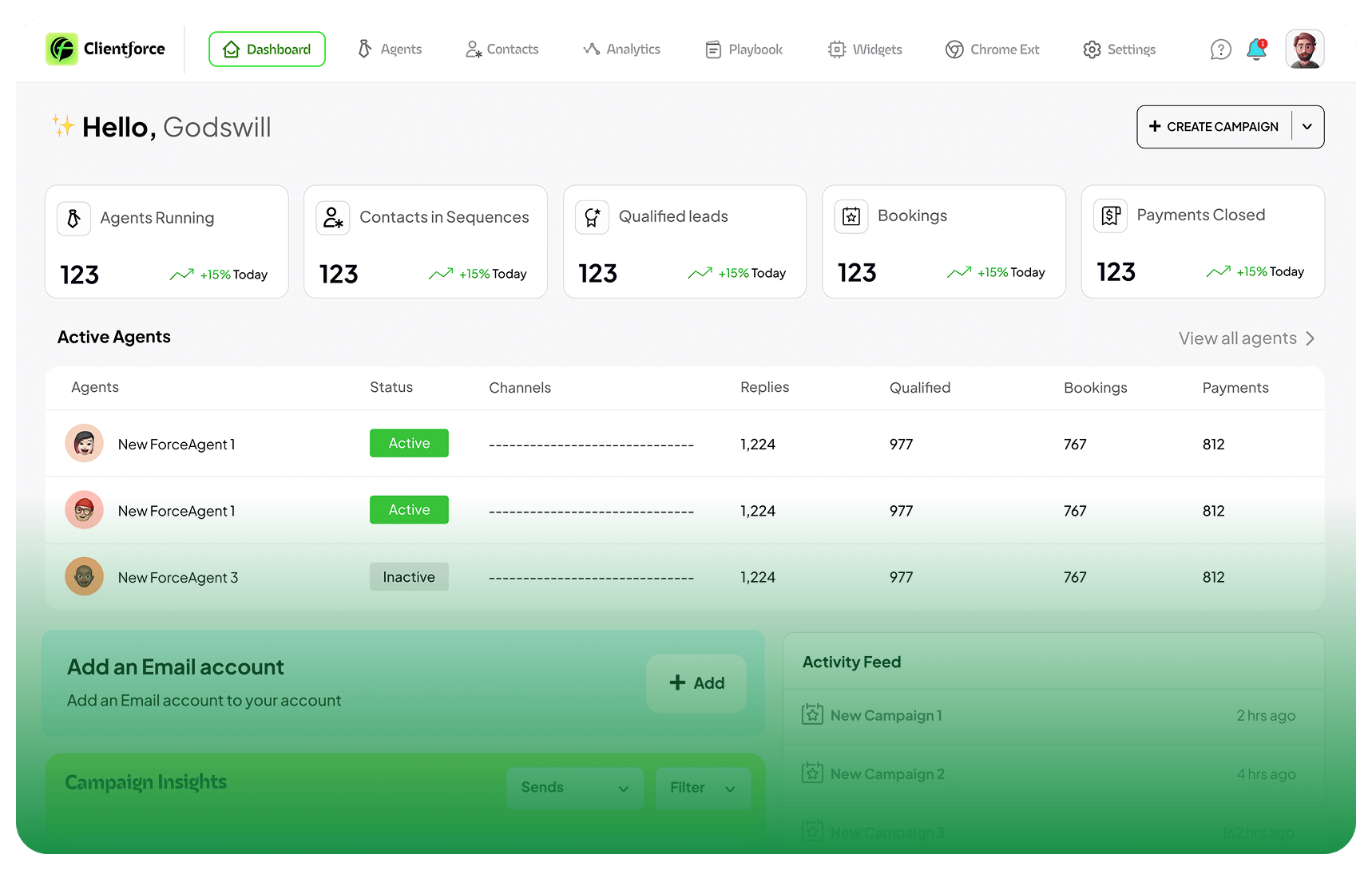Click the Clientforce logo icon
Image resolution: width=1372 pixels, height=870 pixels.
(x=61, y=49)
